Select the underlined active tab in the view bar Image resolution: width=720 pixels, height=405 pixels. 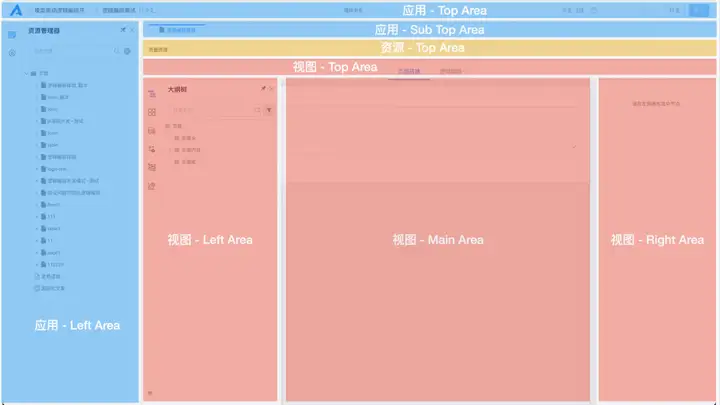pos(409,71)
